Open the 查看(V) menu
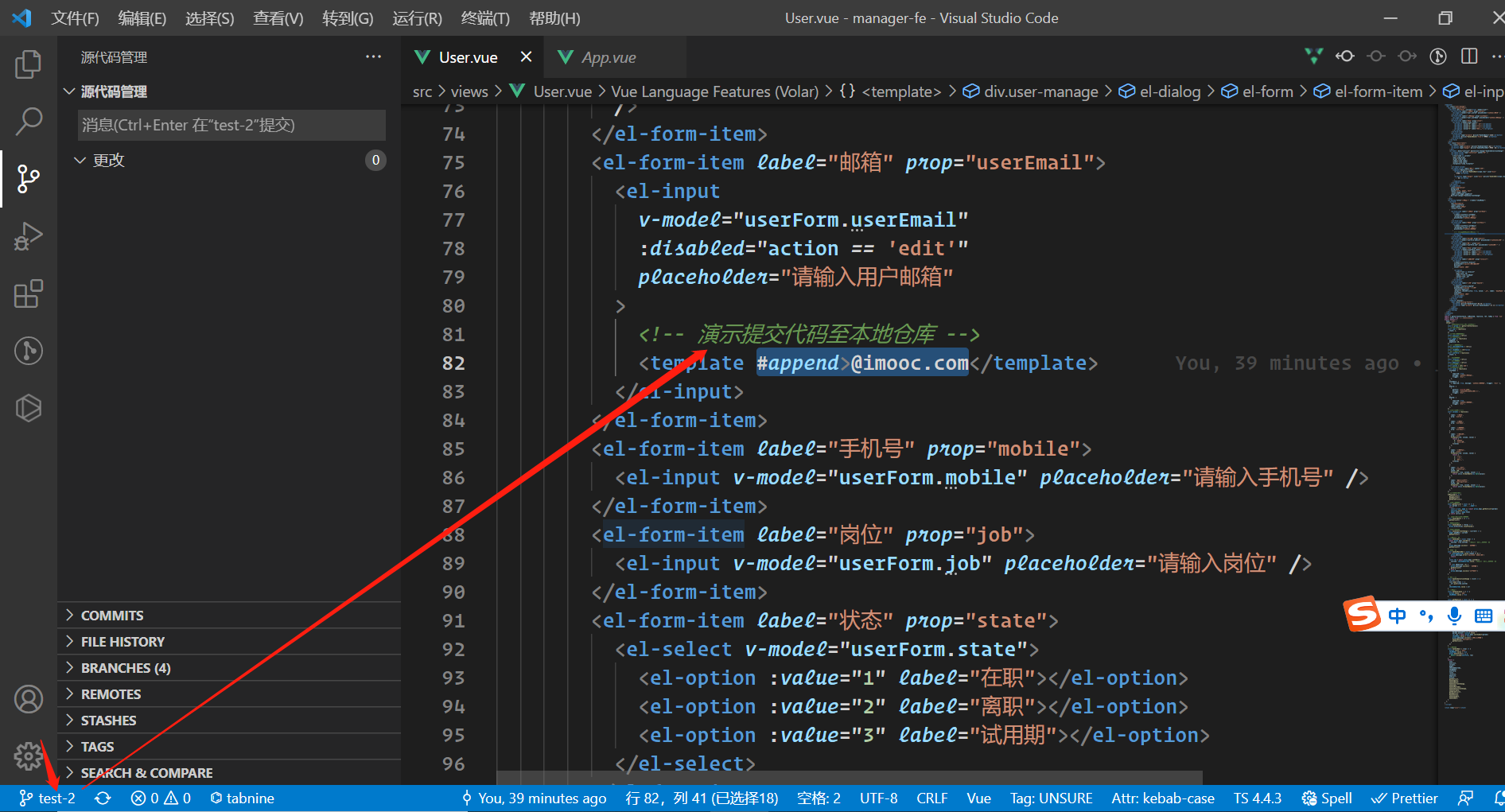 (x=278, y=18)
